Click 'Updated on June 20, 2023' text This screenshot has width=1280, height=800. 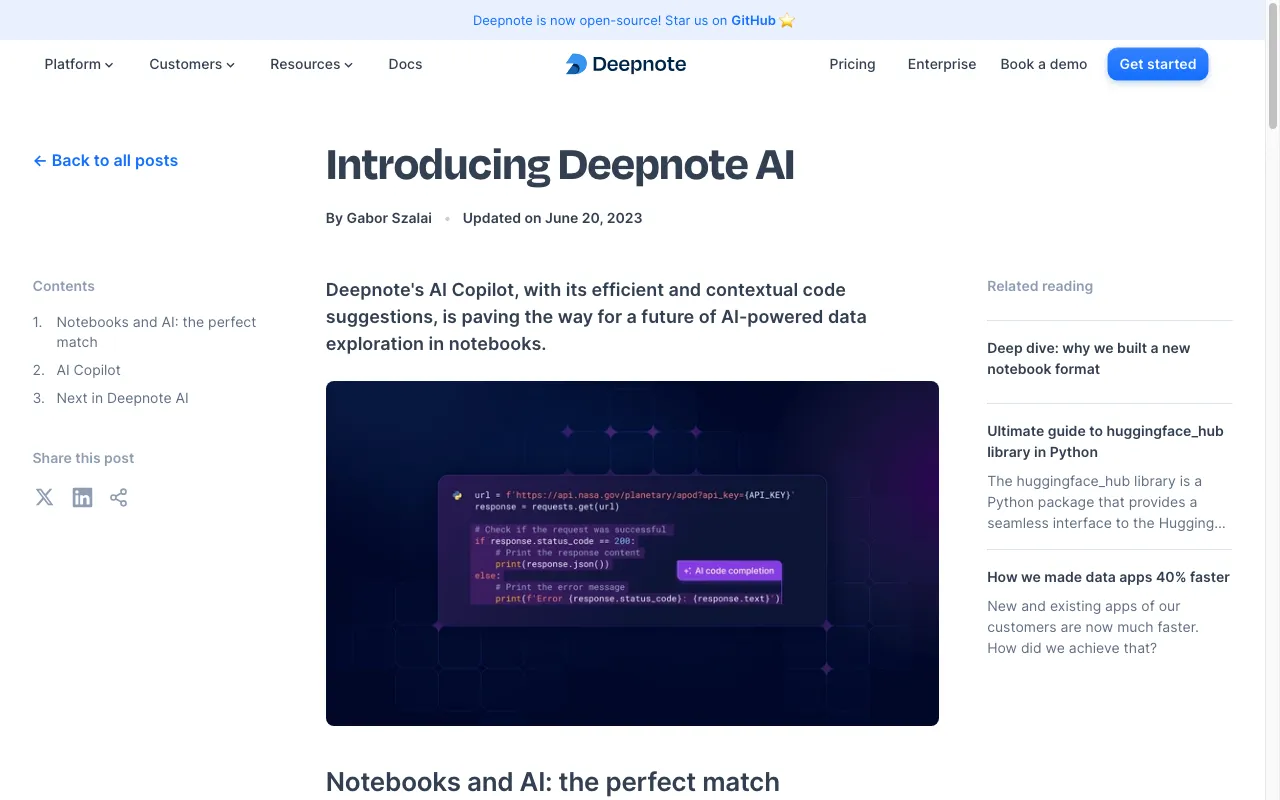552,218
